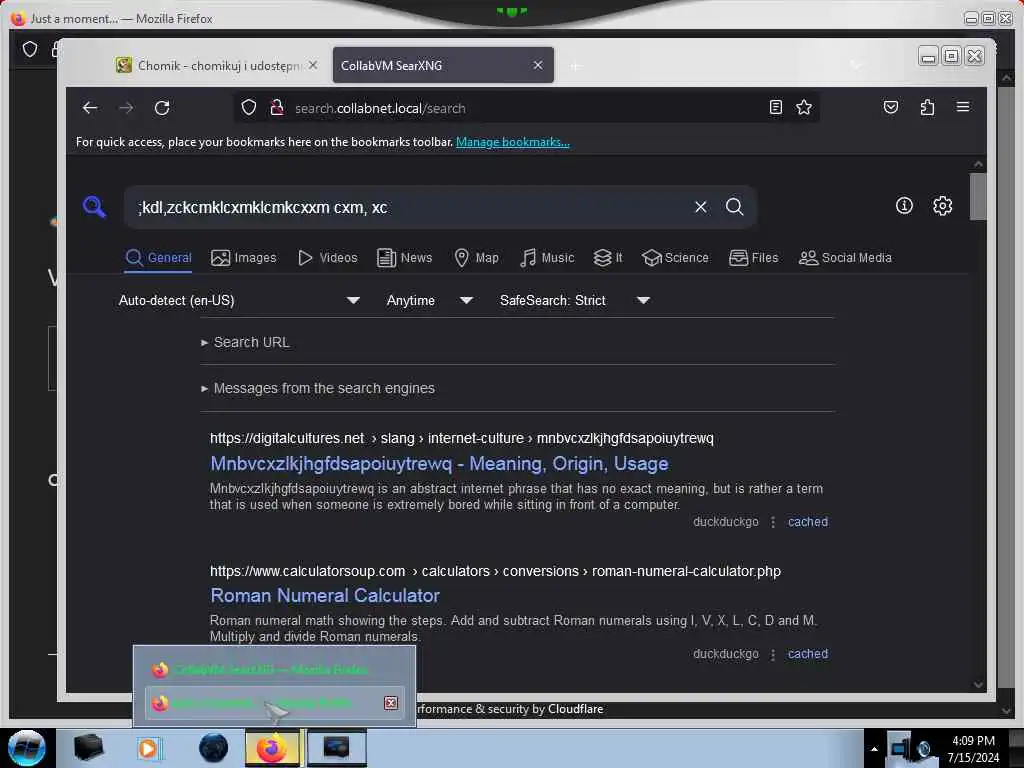Click the Firefox taskbar button
1024x768 pixels.
point(272,748)
